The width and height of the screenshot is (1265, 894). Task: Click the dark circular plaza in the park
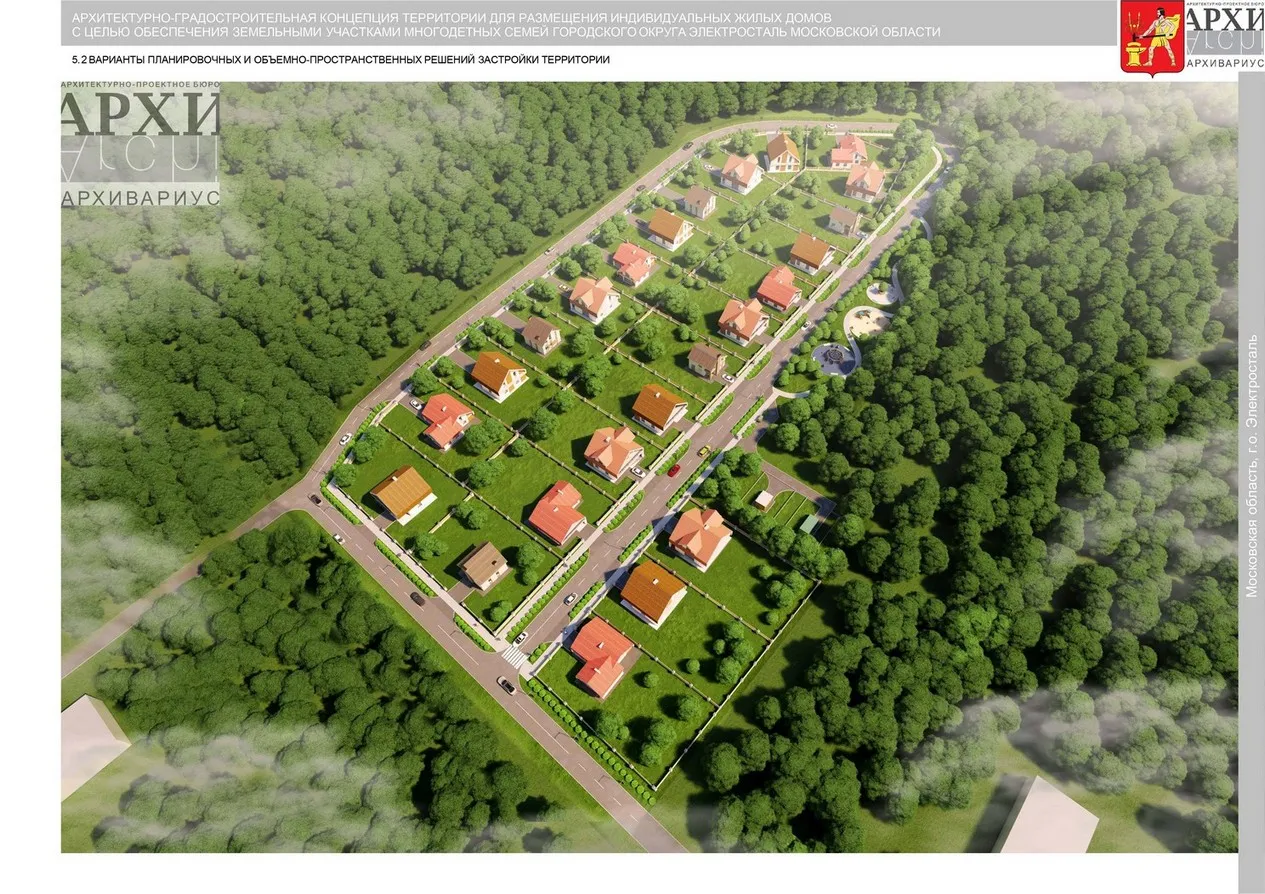tap(831, 357)
